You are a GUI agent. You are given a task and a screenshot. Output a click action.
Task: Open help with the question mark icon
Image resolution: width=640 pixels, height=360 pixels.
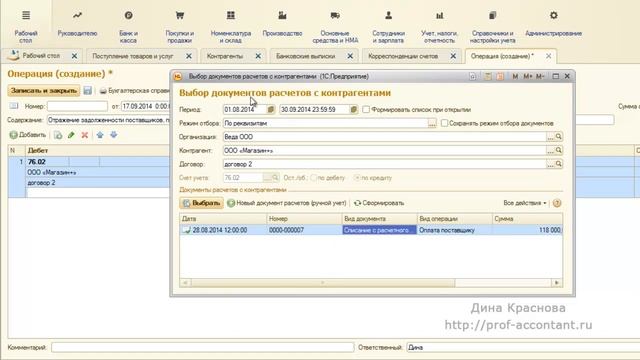coord(557,203)
